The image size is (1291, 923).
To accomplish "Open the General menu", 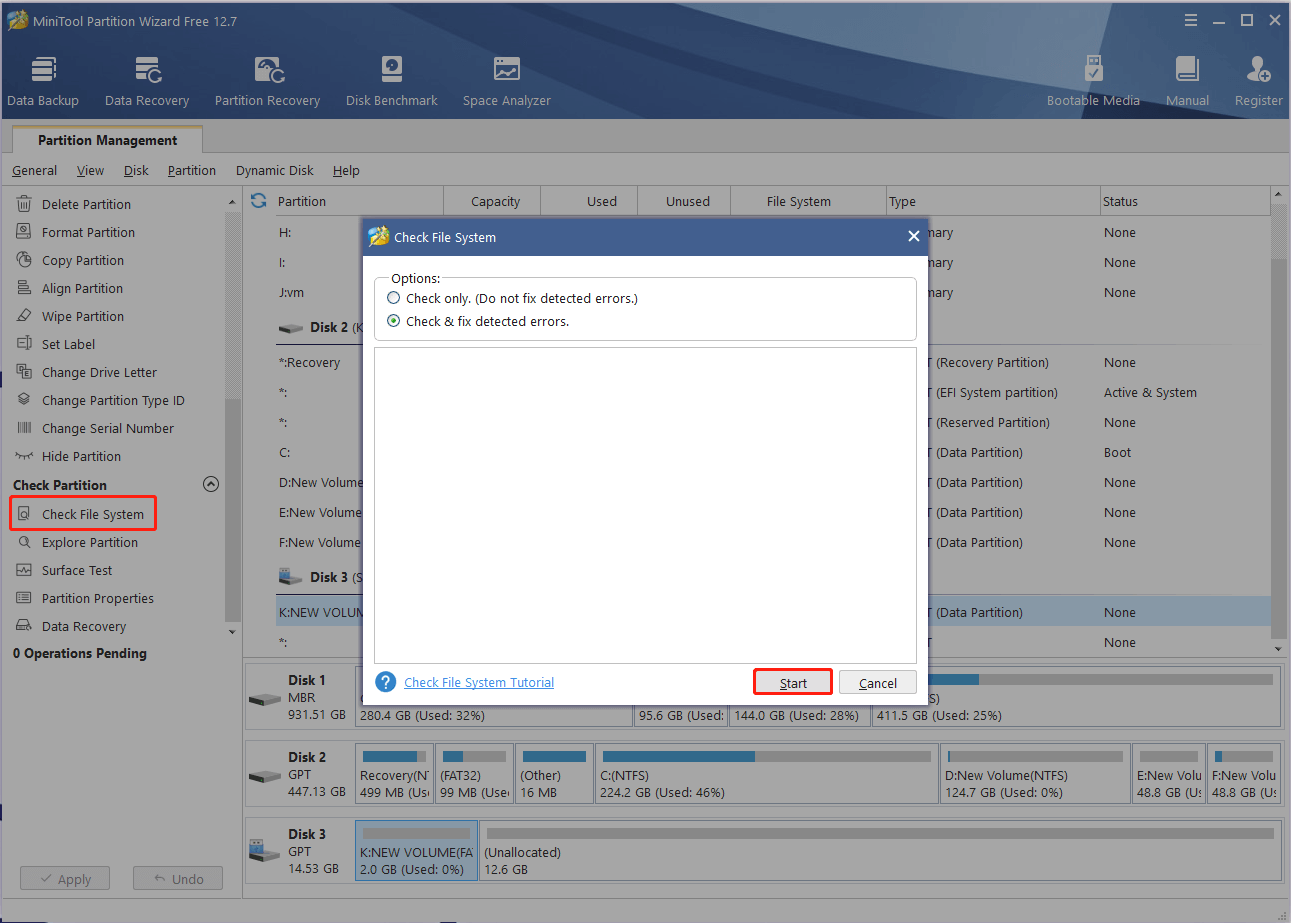I will (35, 170).
